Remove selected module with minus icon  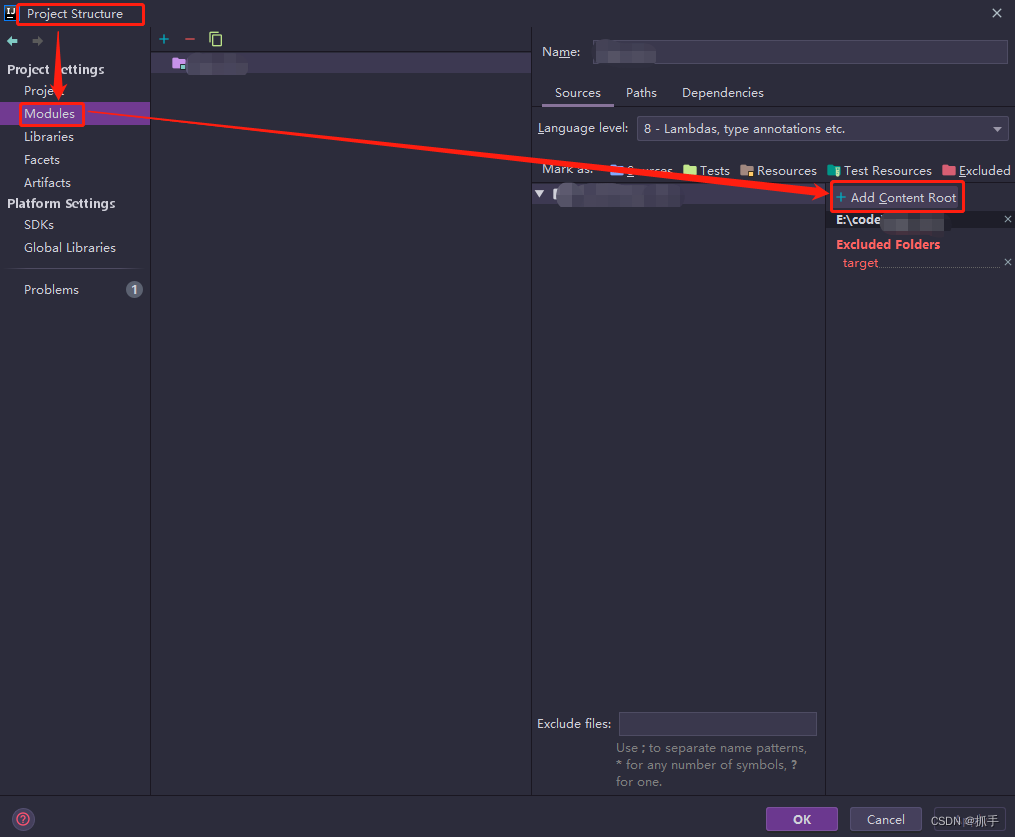190,39
